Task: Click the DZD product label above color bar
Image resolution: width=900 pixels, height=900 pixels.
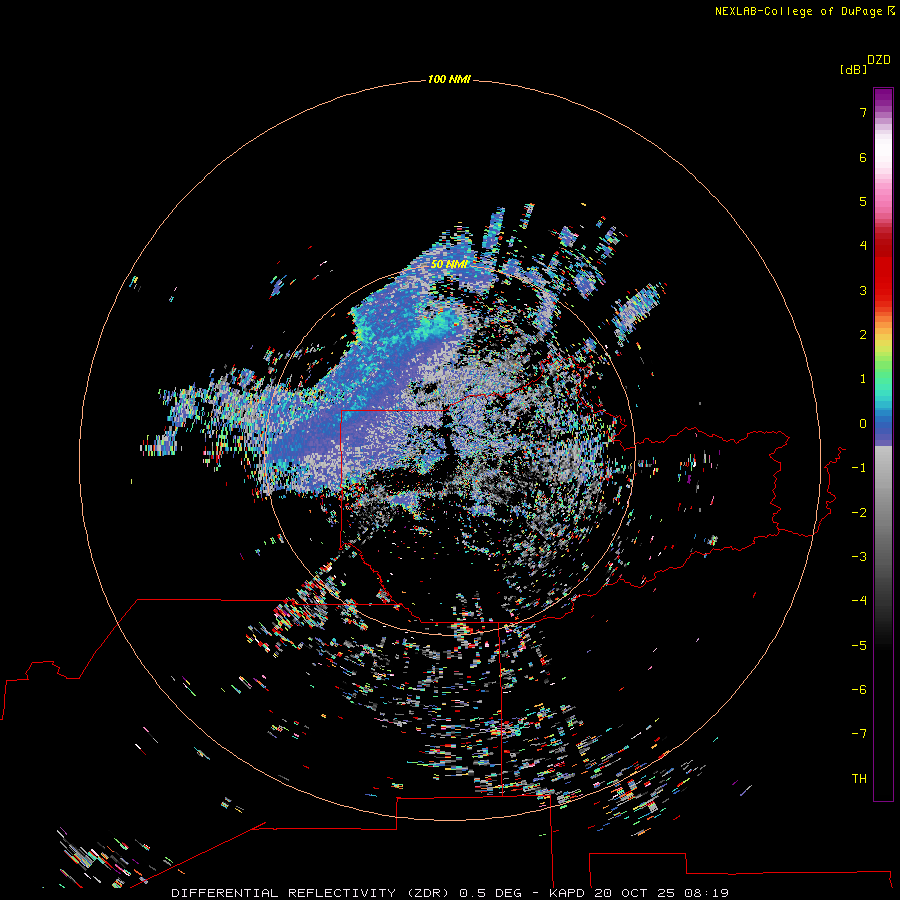Action: click(x=879, y=60)
